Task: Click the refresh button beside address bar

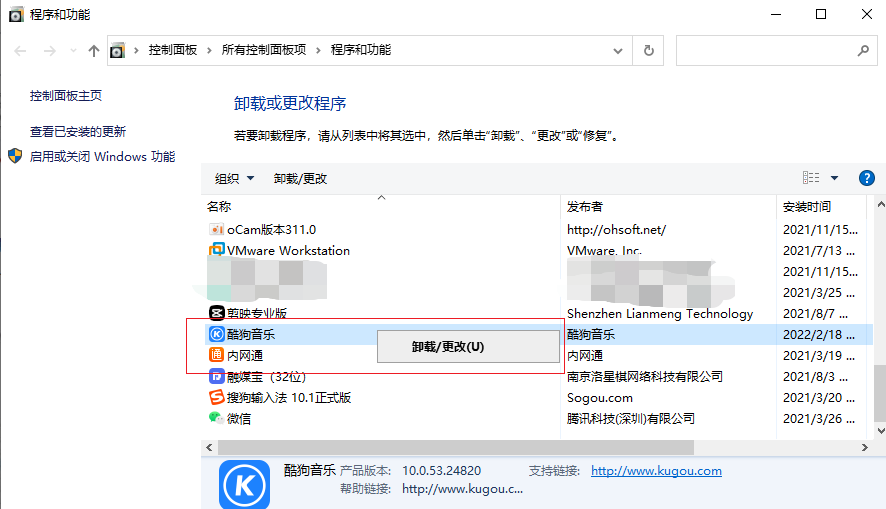Action: (x=649, y=50)
